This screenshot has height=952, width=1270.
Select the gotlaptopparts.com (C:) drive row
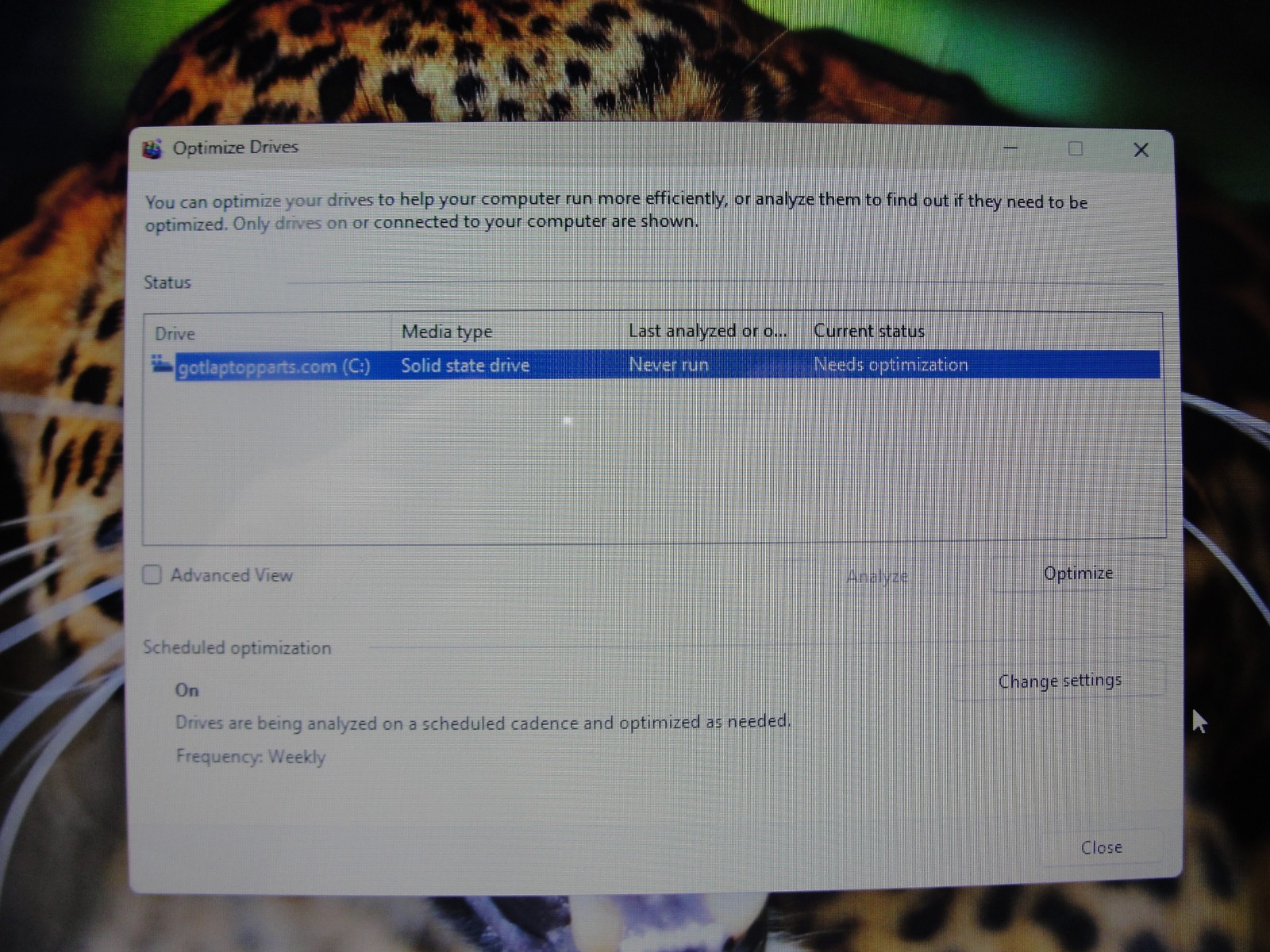coord(655,365)
